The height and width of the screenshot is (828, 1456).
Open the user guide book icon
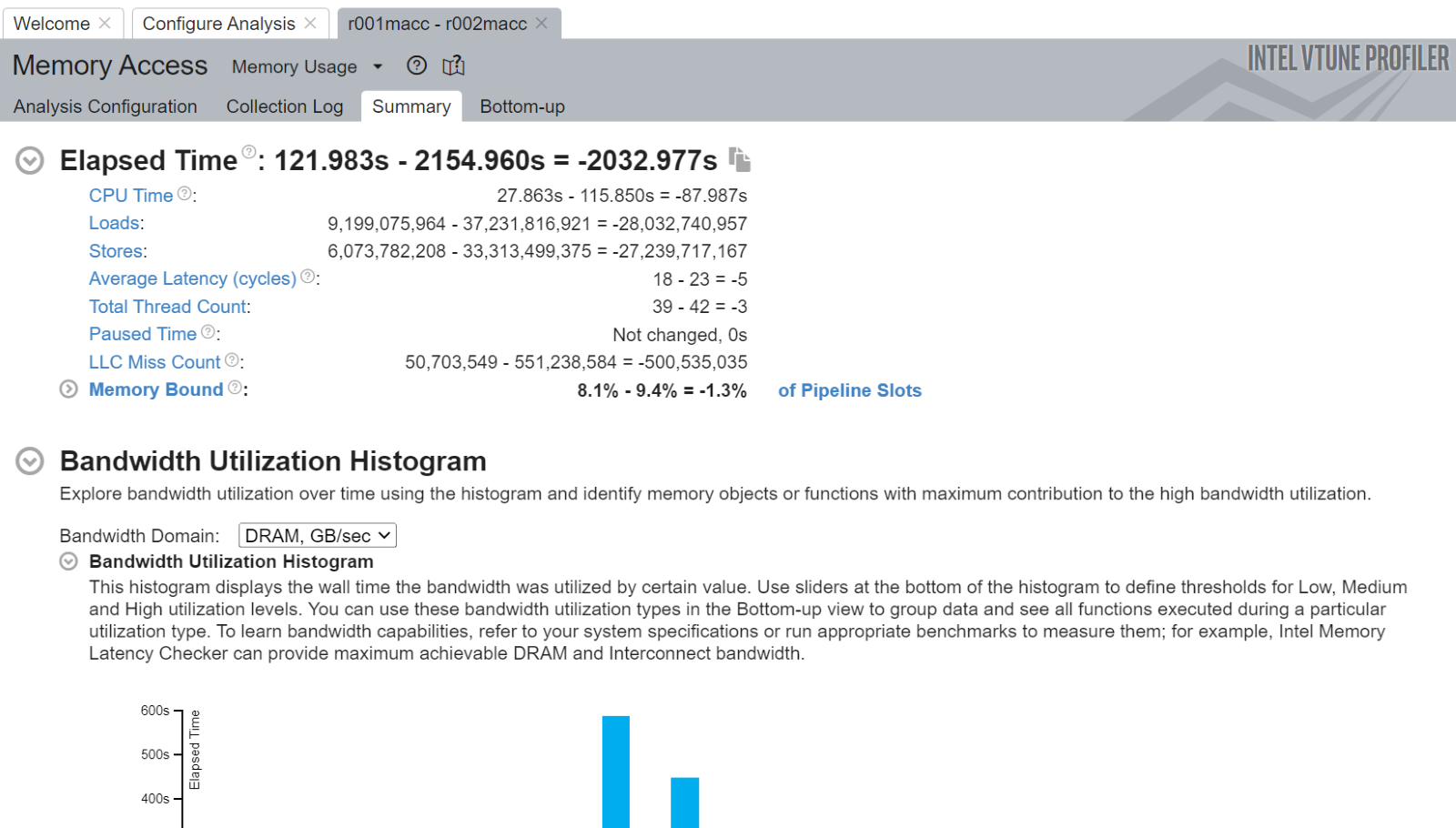point(452,66)
